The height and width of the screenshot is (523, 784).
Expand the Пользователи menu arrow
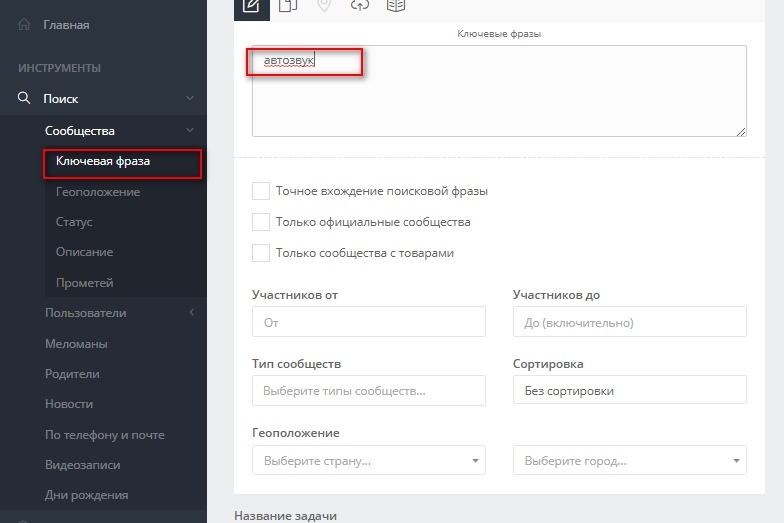[x=192, y=312]
